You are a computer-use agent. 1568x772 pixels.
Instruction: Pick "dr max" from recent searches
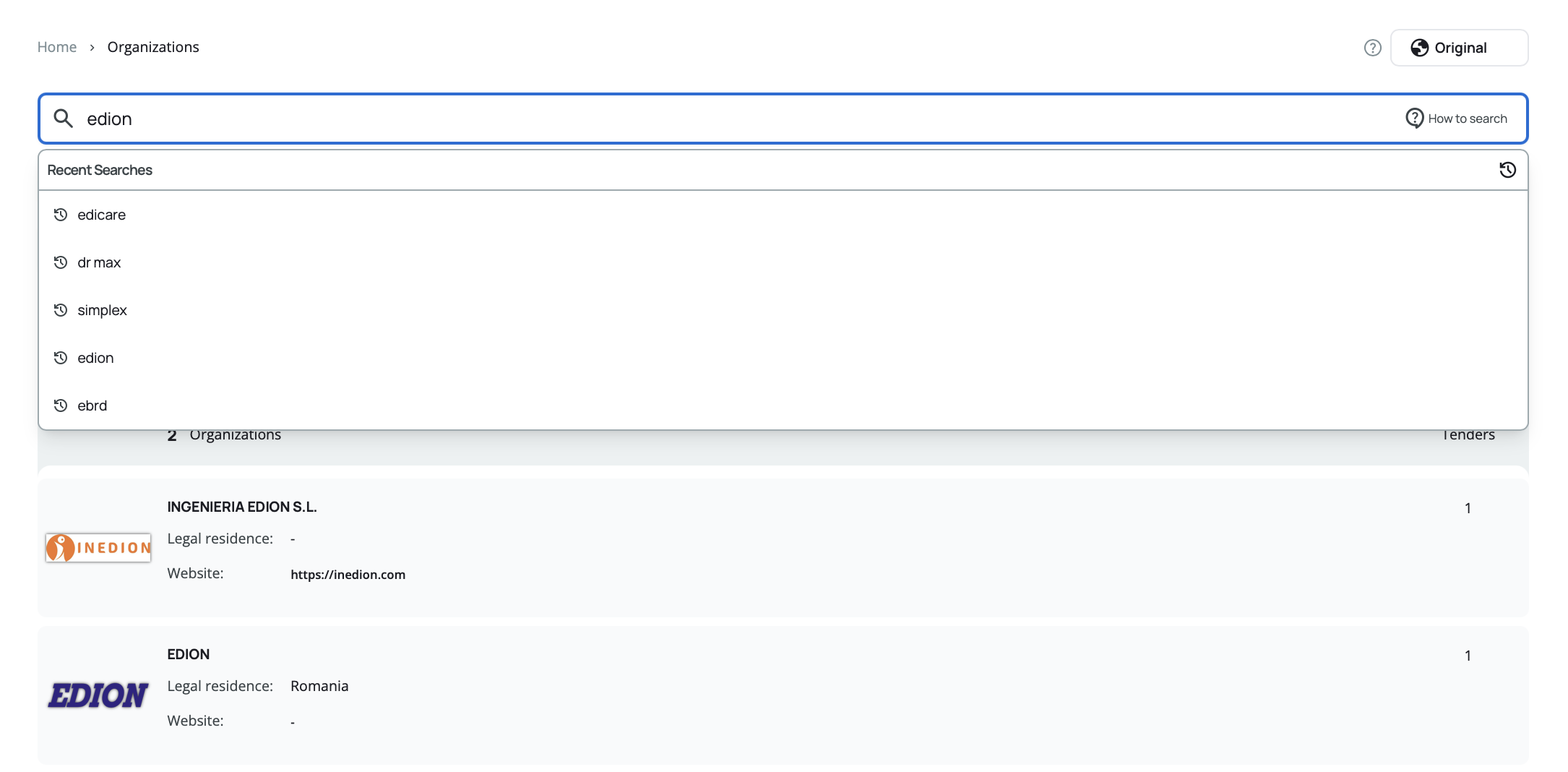(x=99, y=262)
